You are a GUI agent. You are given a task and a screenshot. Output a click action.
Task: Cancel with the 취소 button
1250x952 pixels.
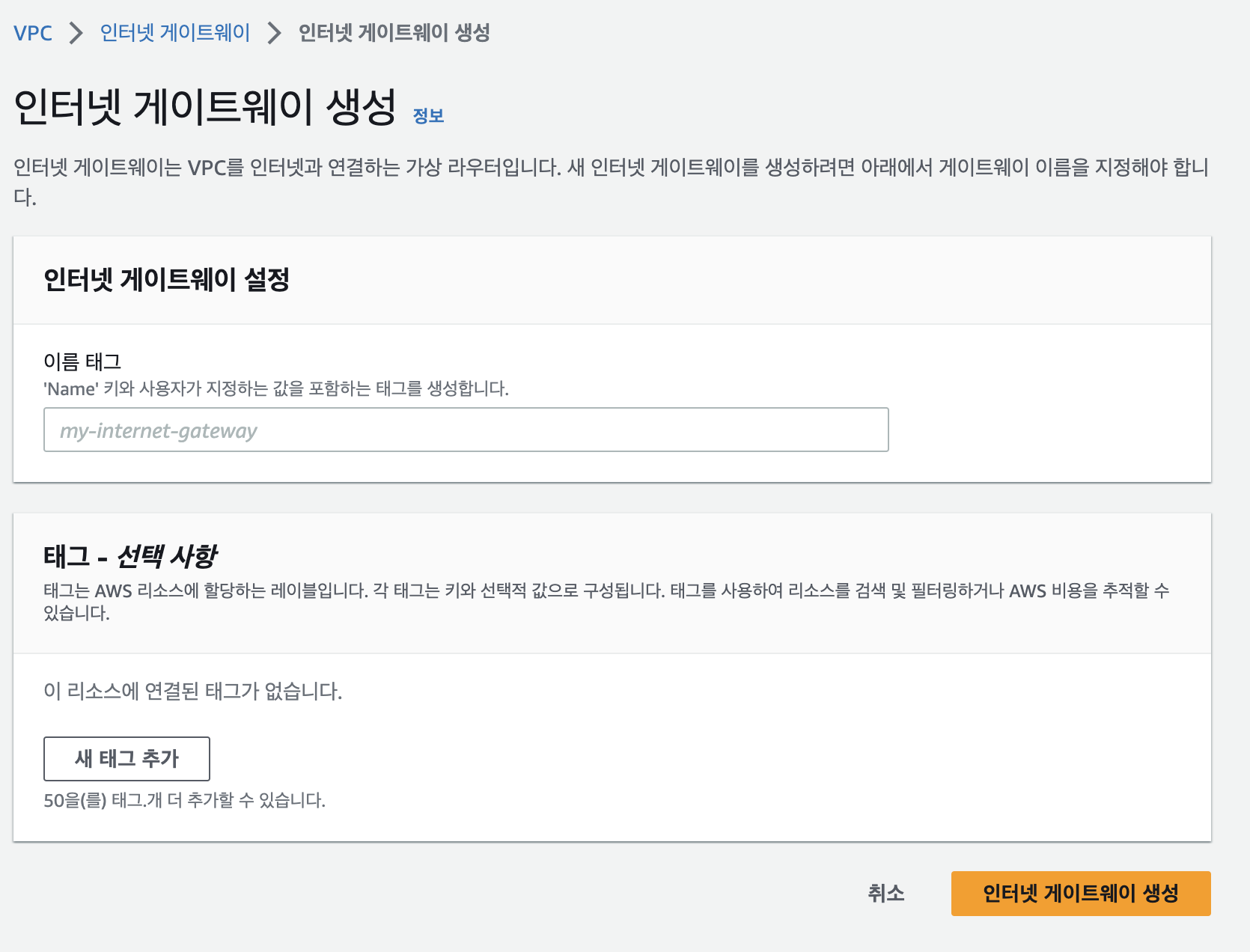tap(886, 893)
